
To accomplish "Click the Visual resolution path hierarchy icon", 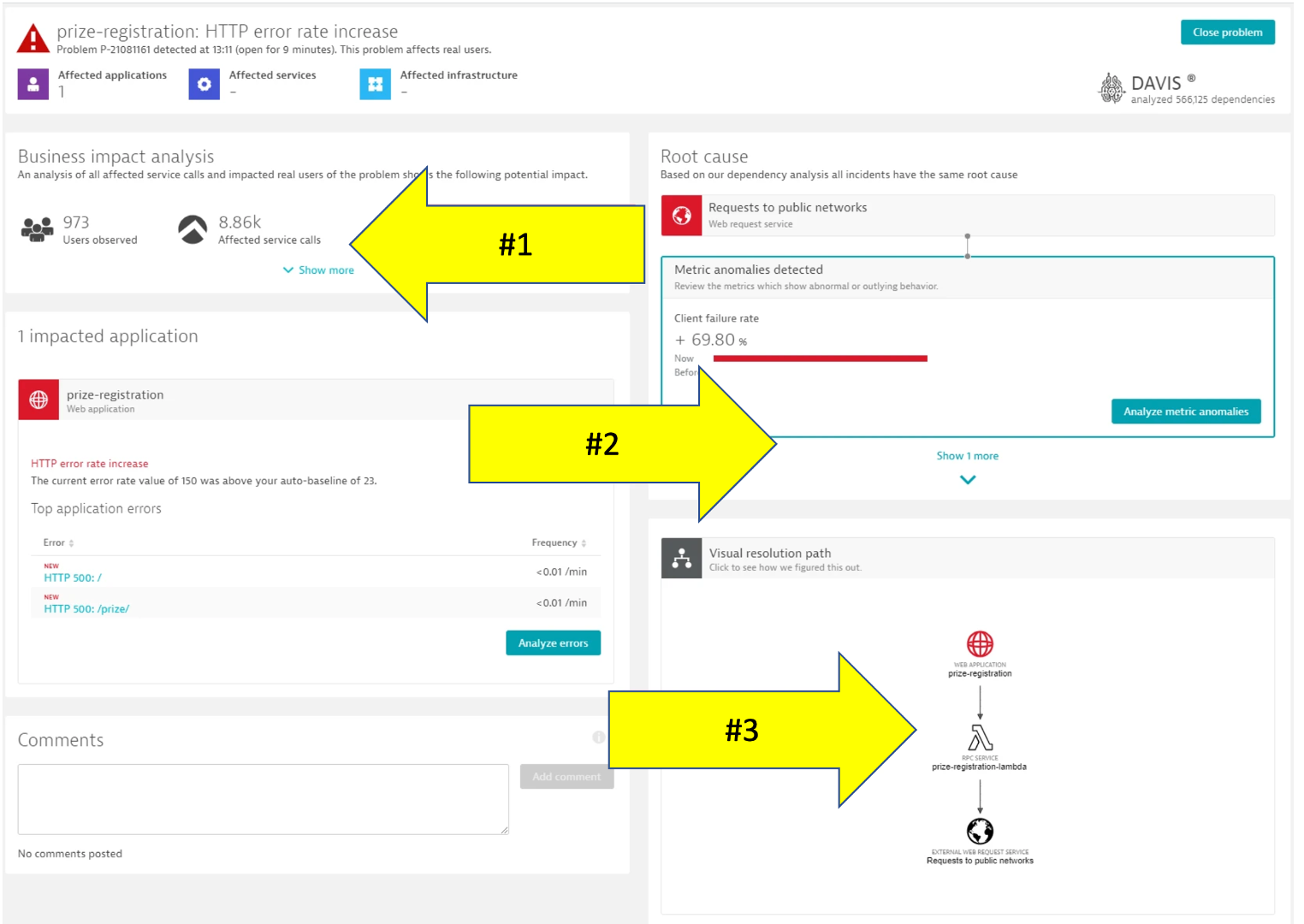I will coord(682,559).
